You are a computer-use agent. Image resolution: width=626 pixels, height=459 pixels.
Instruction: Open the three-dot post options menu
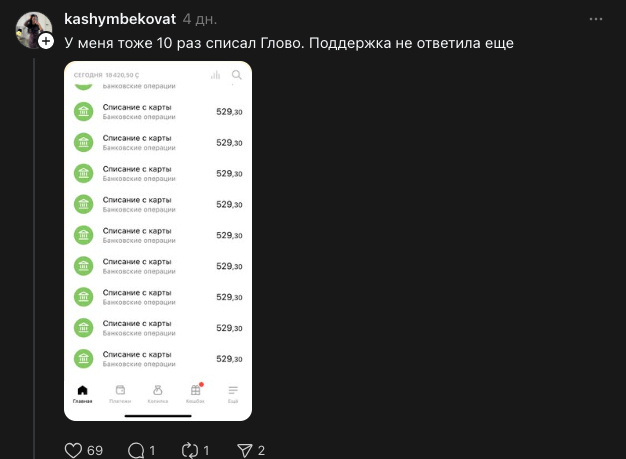[x=596, y=19]
